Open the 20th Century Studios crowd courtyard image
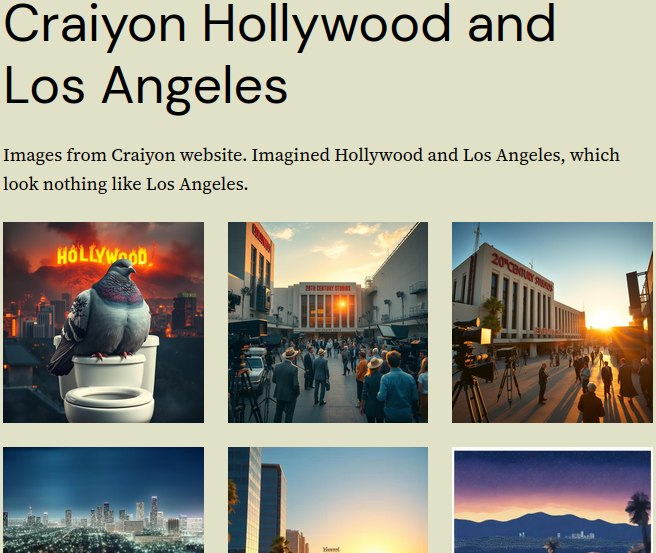656x553 pixels. tap(328, 322)
